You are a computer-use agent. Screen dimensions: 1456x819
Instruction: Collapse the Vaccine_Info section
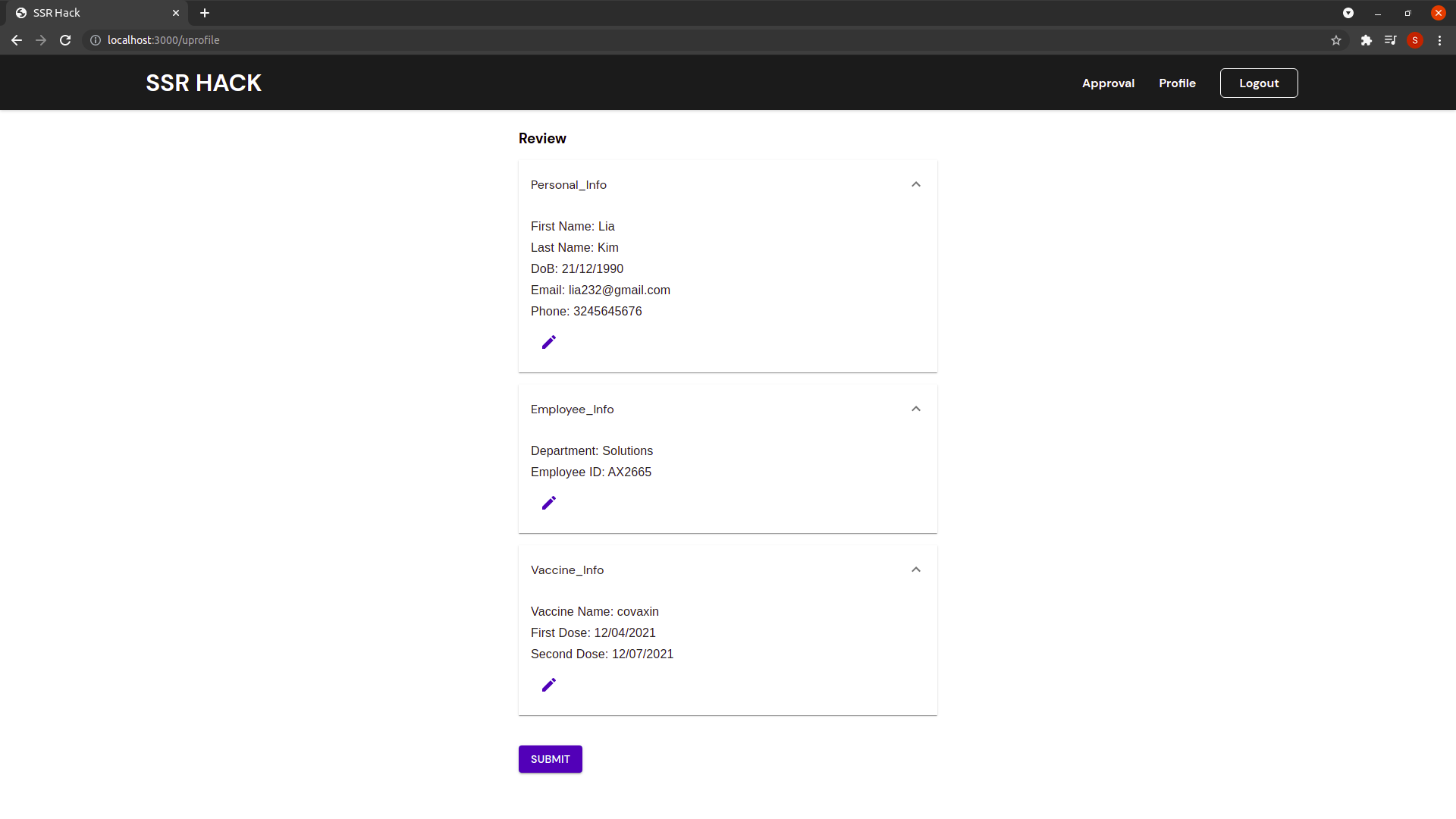916,570
